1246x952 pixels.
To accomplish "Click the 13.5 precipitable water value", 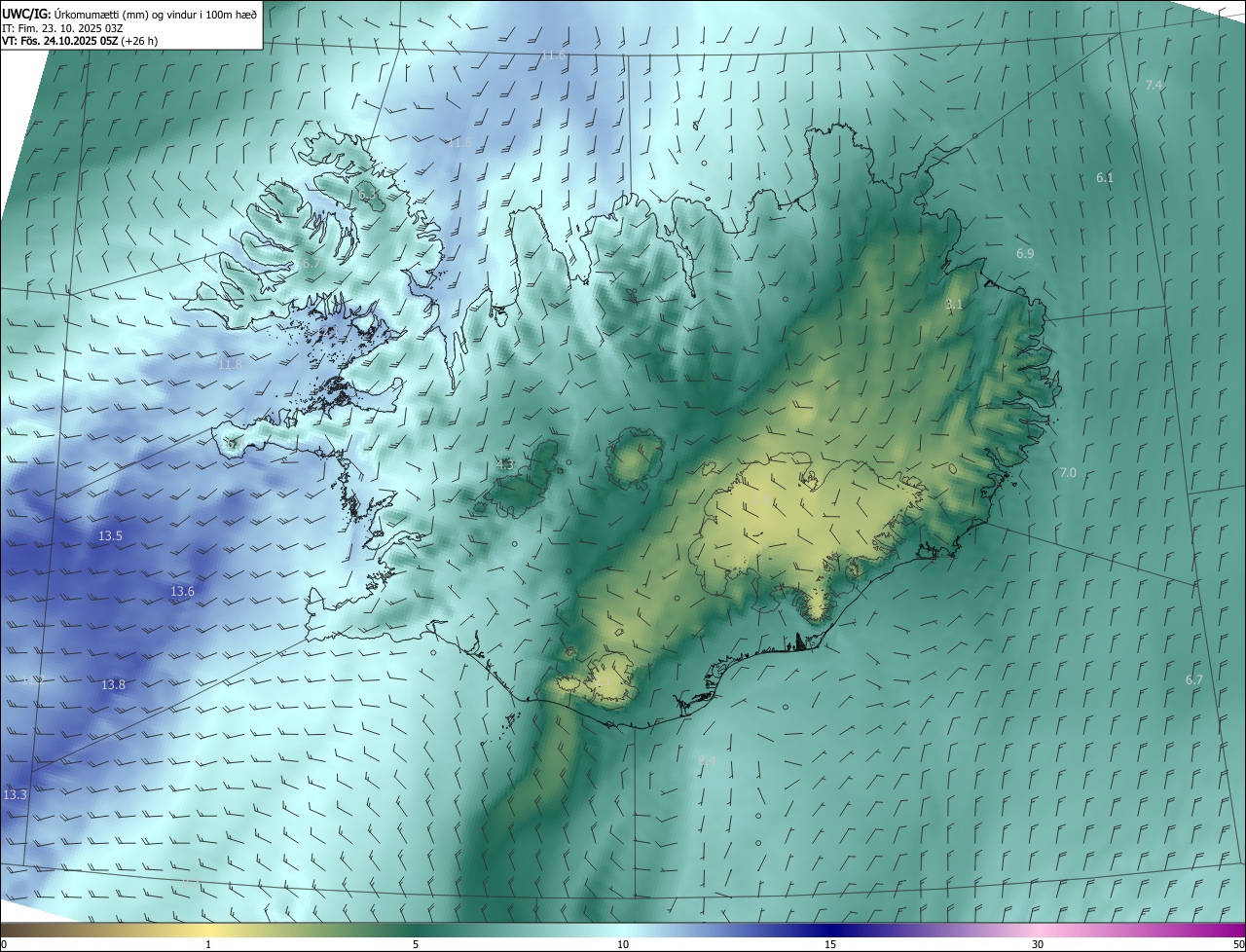I will coord(110,535).
